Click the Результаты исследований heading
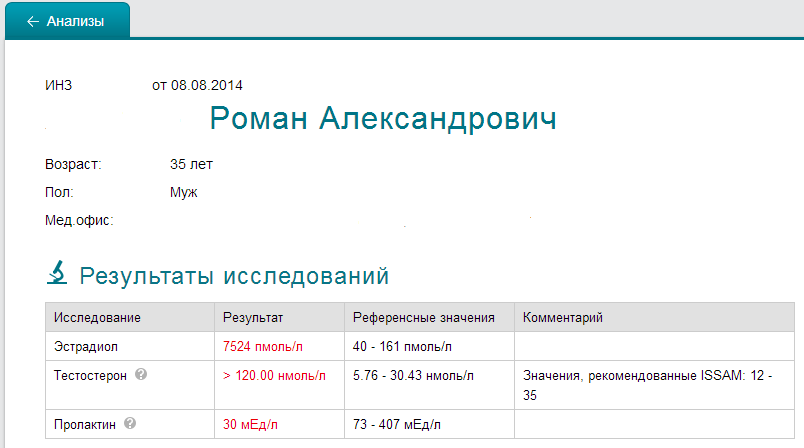 234,275
